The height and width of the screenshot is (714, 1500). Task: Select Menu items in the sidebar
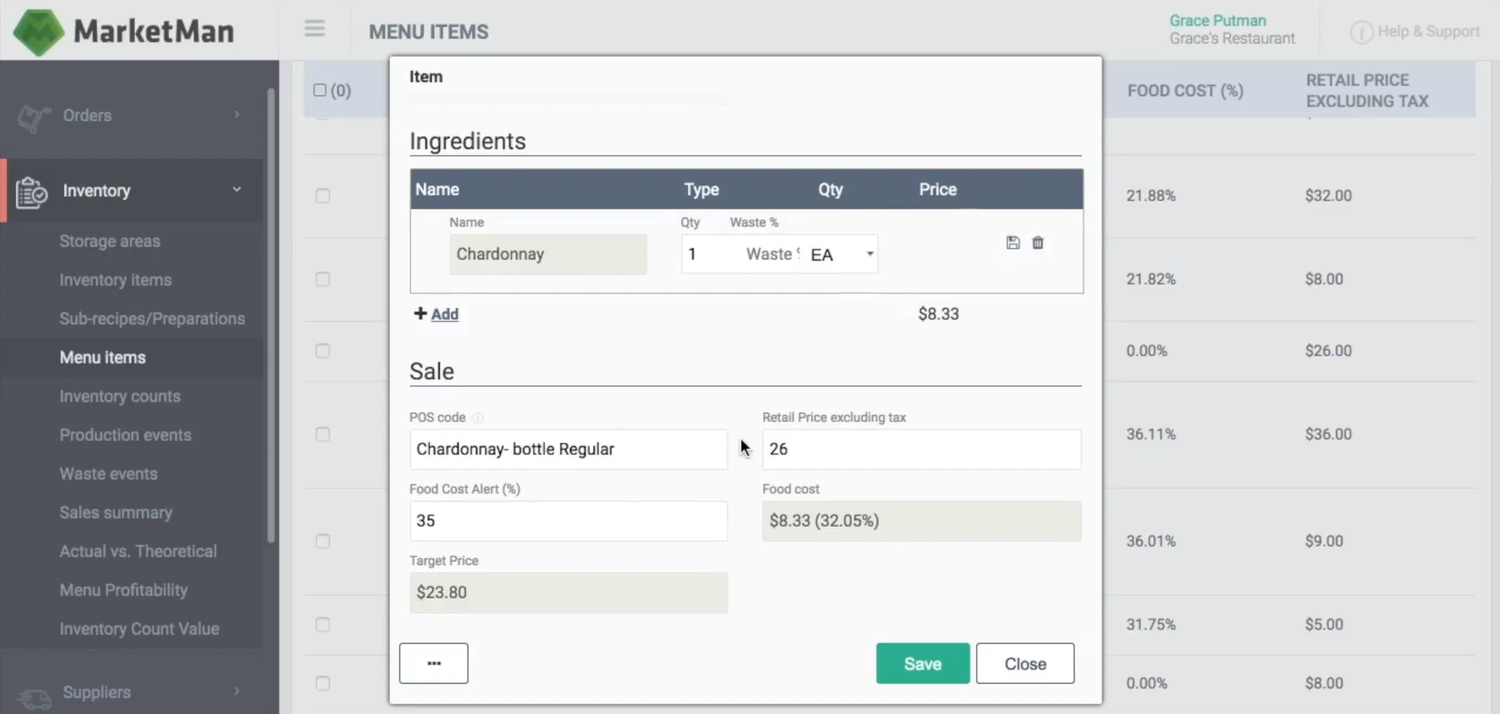102,357
